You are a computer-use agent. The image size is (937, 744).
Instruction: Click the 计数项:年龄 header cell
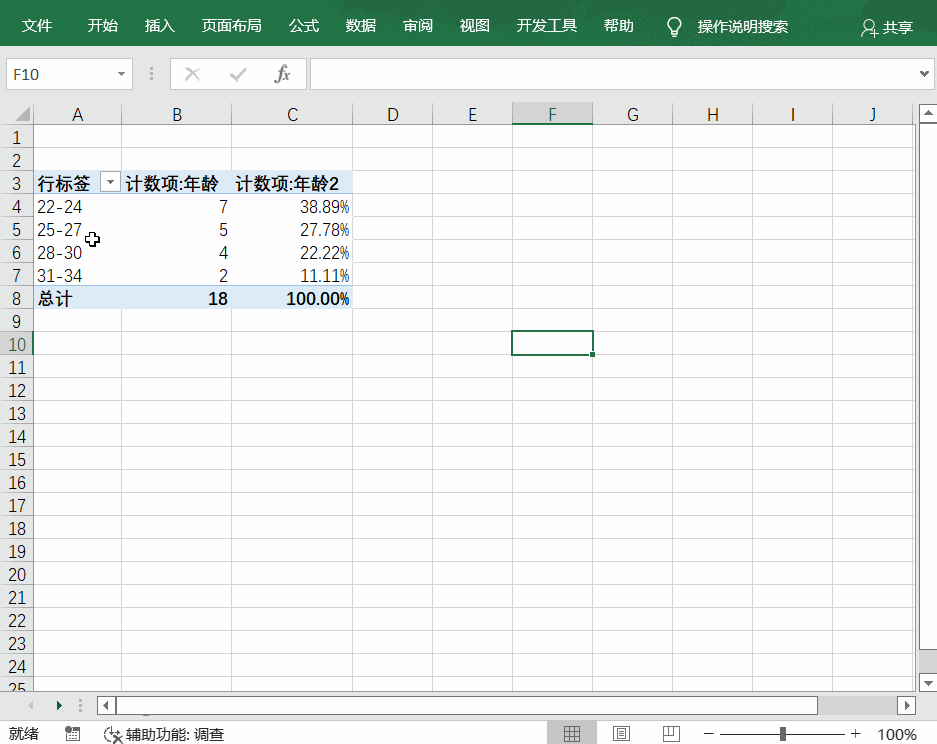point(176,183)
